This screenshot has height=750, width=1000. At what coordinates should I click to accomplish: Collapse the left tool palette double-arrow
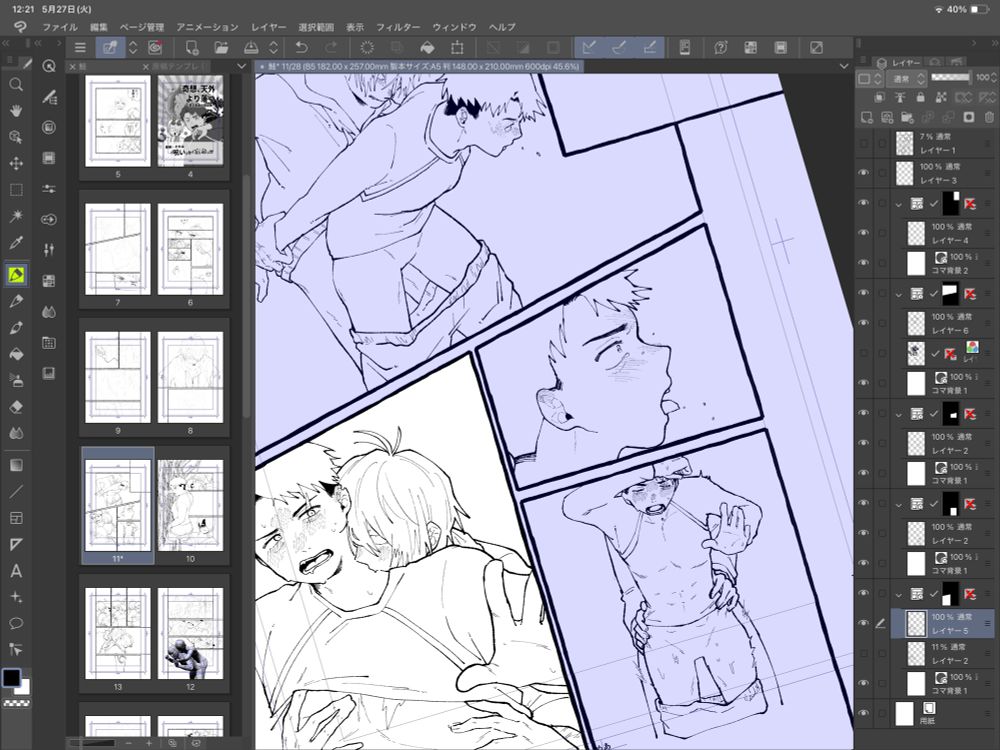[6, 43]
